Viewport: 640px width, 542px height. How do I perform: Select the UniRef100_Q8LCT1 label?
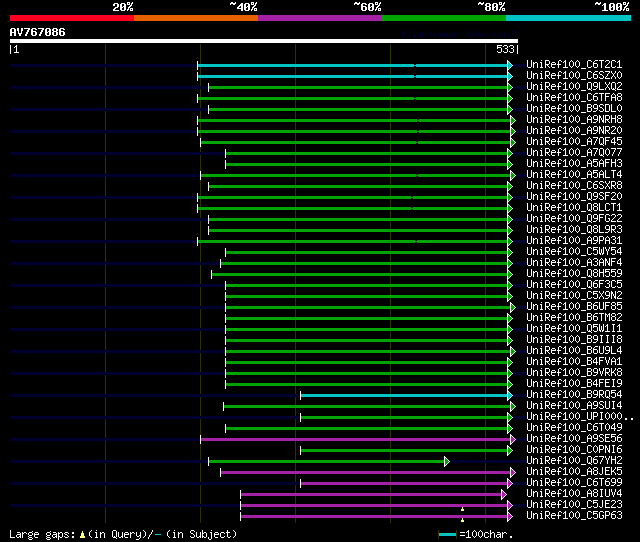pos(574,208)
